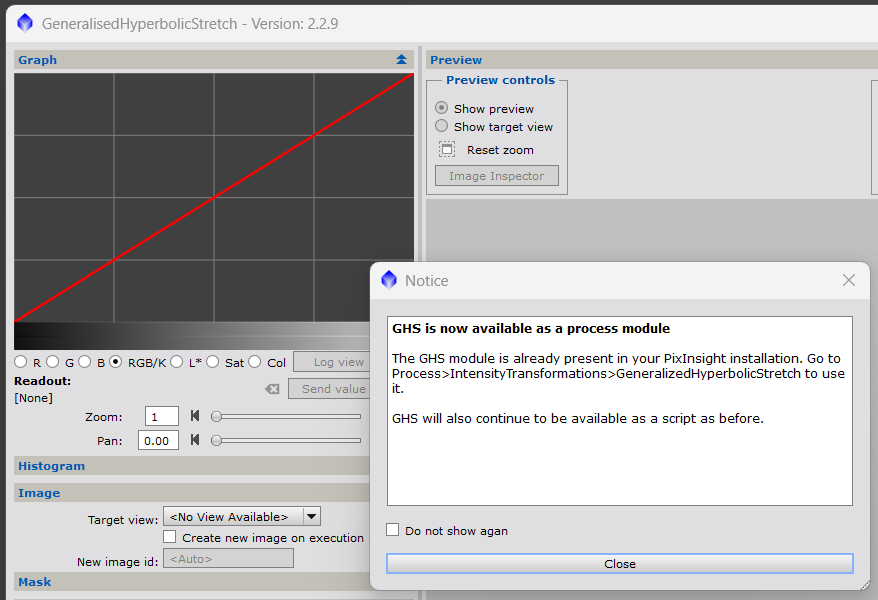Viewport: 878px width, 600px height.
Task: Click the New image id field
Action: point(228,559)
